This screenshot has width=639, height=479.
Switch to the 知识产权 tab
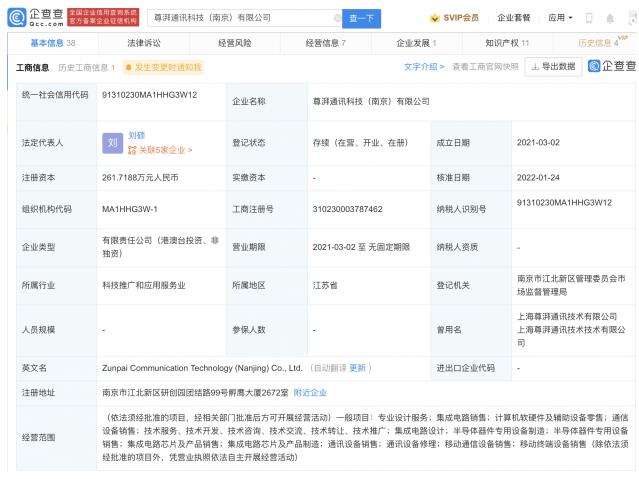pos(507,43)
